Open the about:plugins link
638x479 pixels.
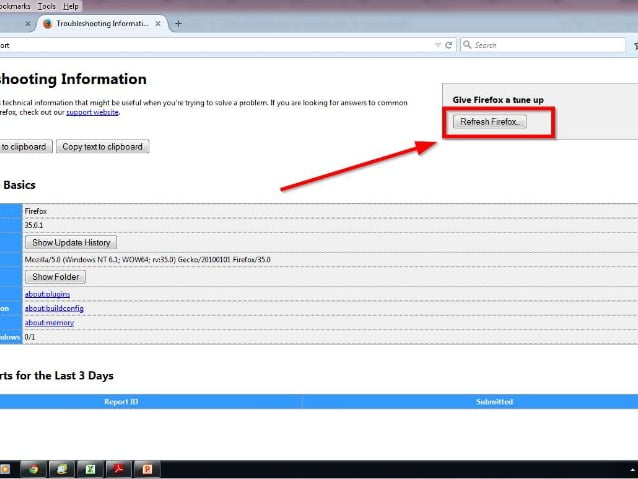click(47, 294)
